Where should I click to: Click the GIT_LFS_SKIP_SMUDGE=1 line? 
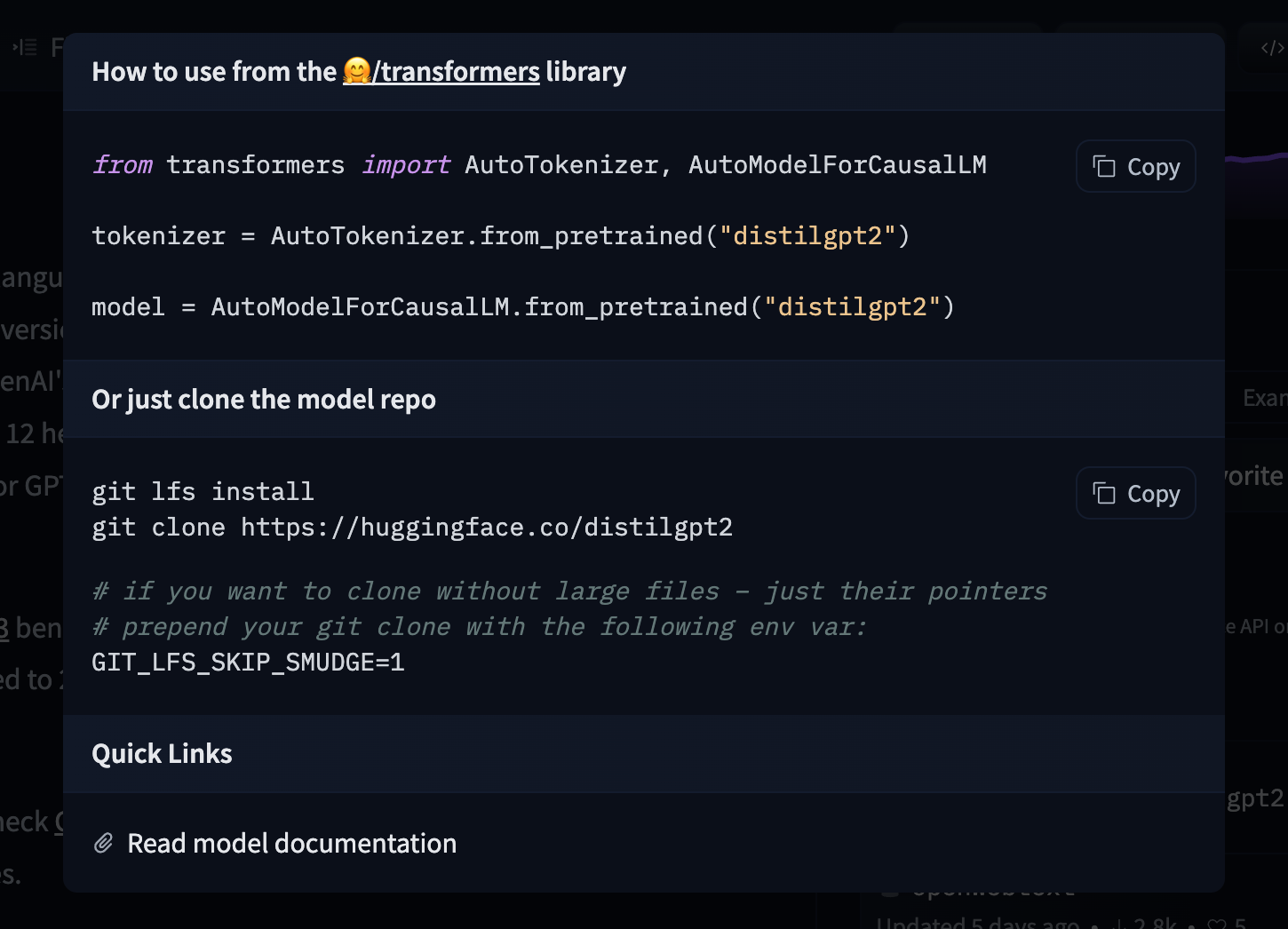(x=249, y=662)
